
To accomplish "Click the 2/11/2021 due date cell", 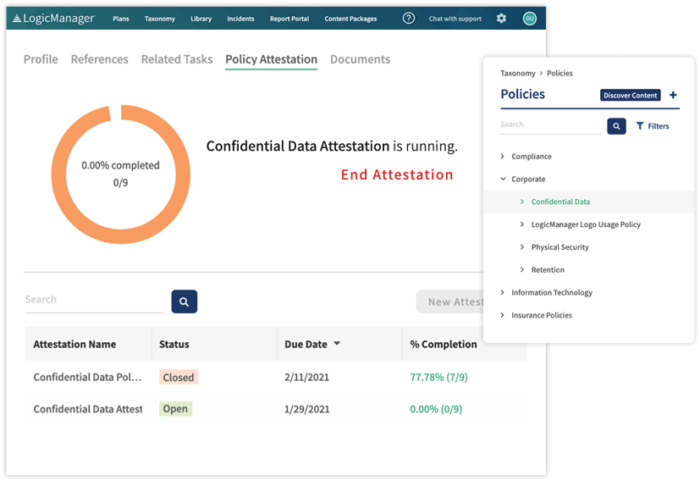I will pyautogui.click(x=307, y=377).
